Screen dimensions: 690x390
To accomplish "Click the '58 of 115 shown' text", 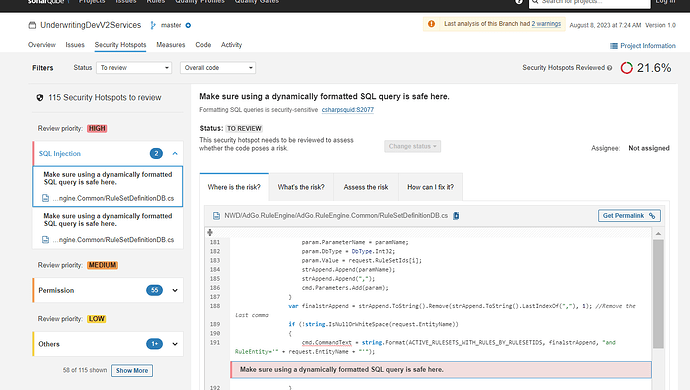I will (x=85, y=370).
